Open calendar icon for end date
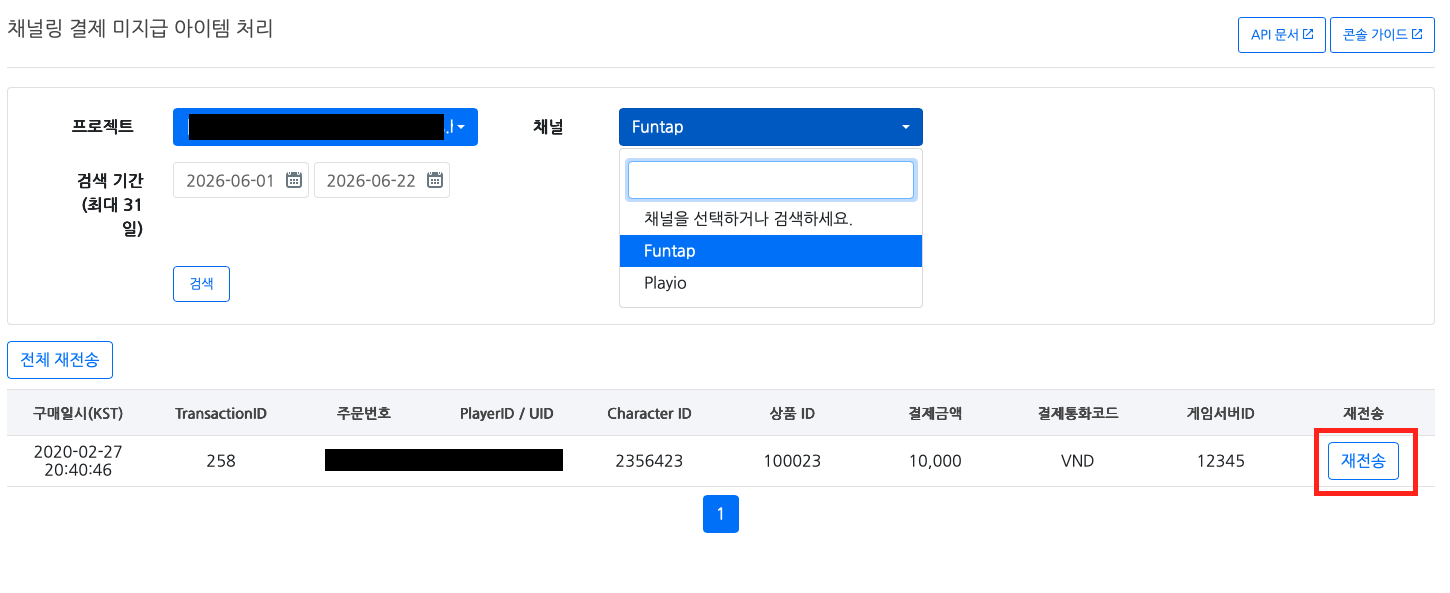This screenshot has height=593, width=1450. click(435, 180)
